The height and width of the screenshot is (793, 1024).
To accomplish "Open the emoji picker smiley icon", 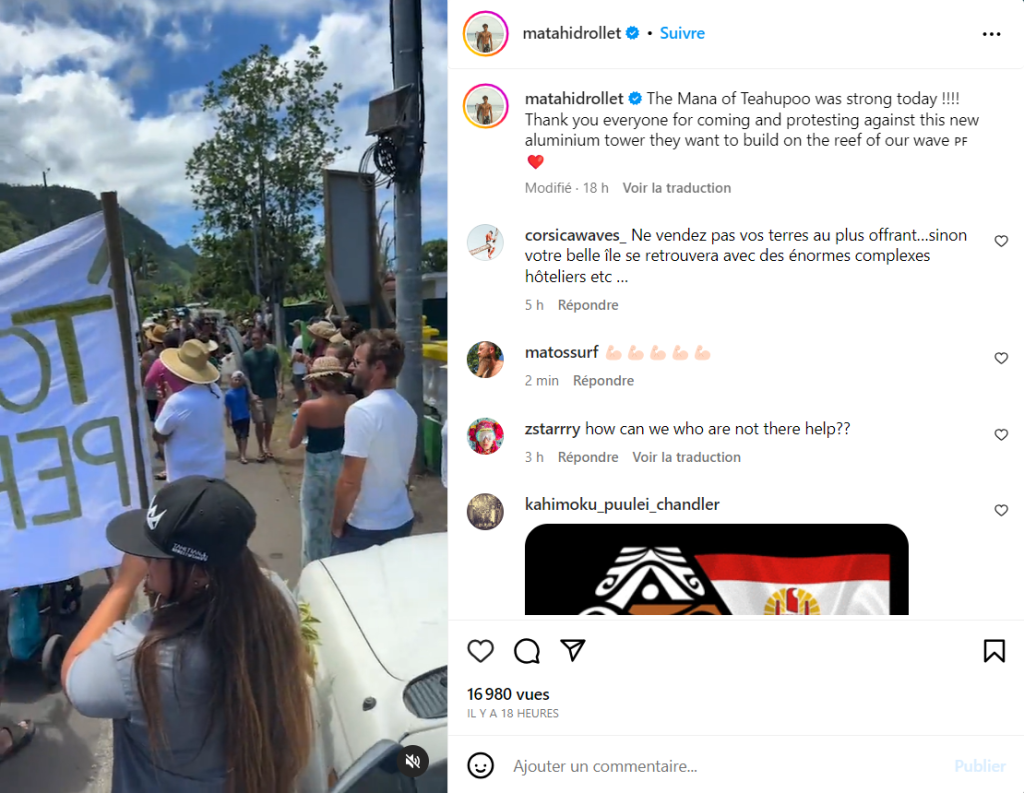I will (480, 766).
